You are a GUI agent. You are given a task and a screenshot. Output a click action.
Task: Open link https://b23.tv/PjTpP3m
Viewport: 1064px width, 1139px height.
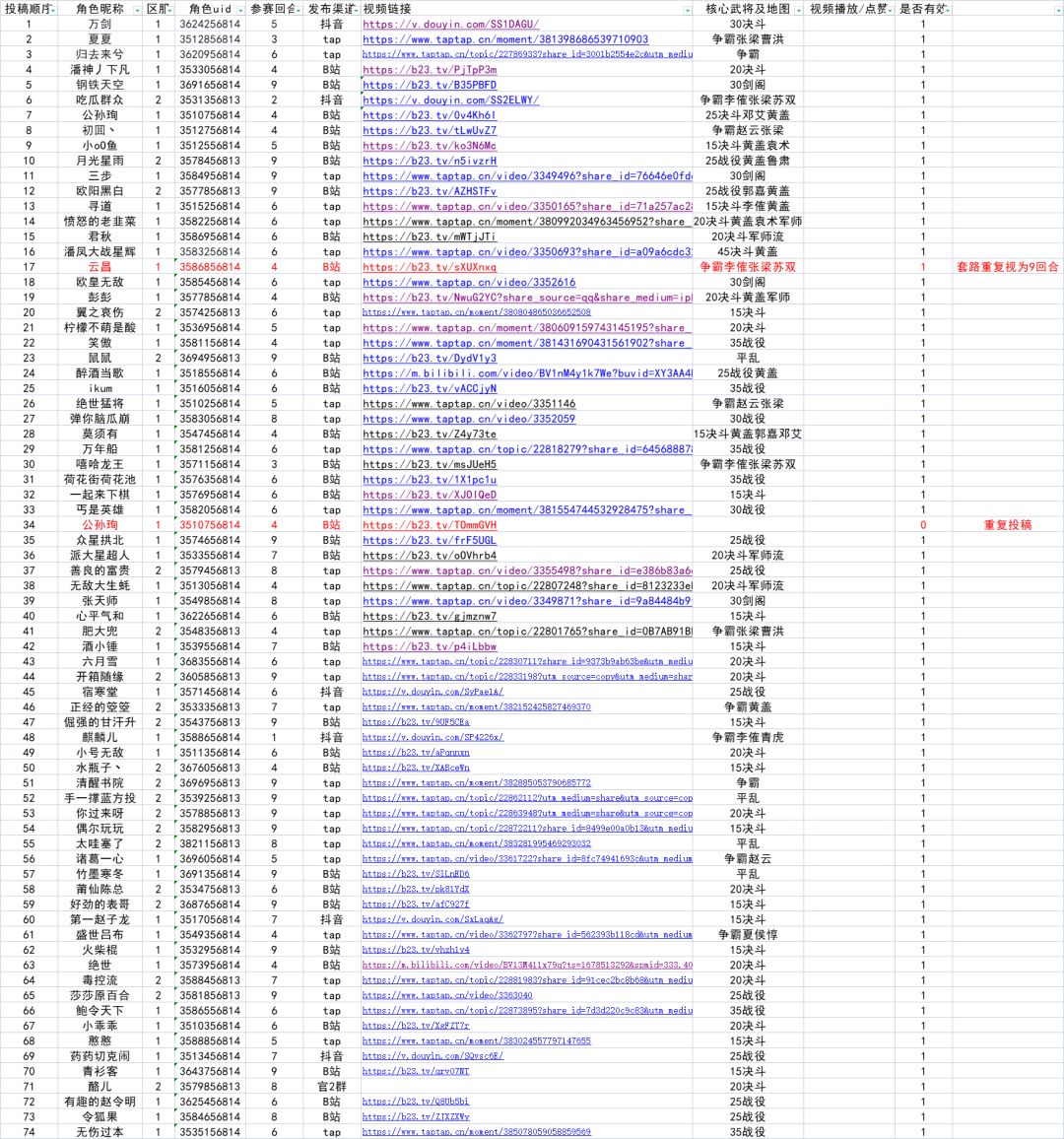point(430,70)
